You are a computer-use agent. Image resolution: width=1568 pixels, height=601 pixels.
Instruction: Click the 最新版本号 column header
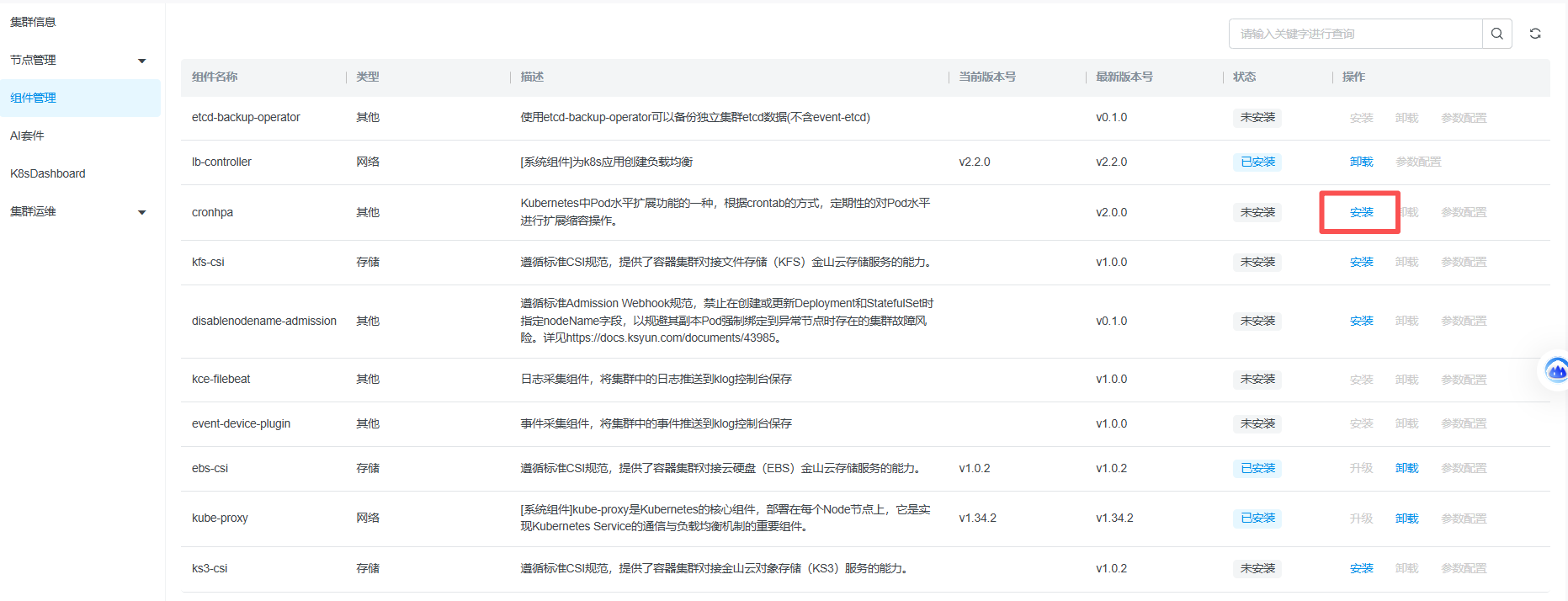coord(1124,77)
